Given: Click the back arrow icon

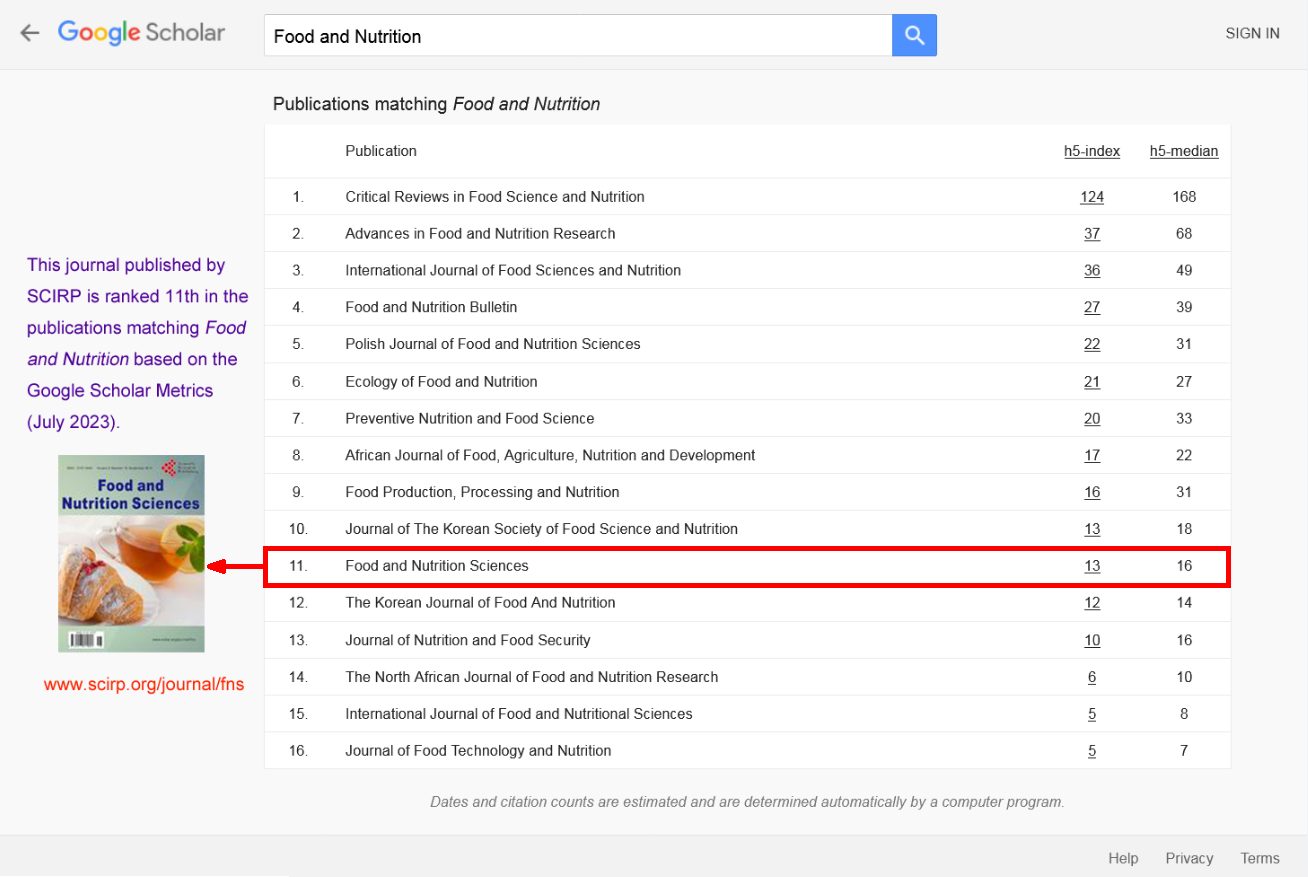Looking at the screenshot, I should pyautogui.click(x=30, y=33).
